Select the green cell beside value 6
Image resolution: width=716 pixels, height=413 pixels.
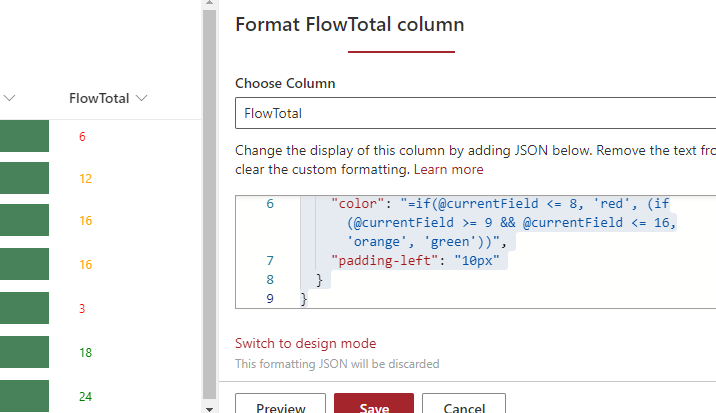coord(24,136)
